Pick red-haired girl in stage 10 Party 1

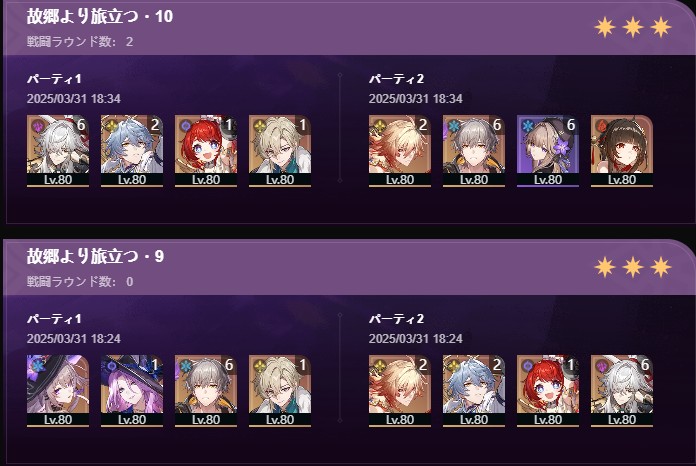click(x=206, y=151)
